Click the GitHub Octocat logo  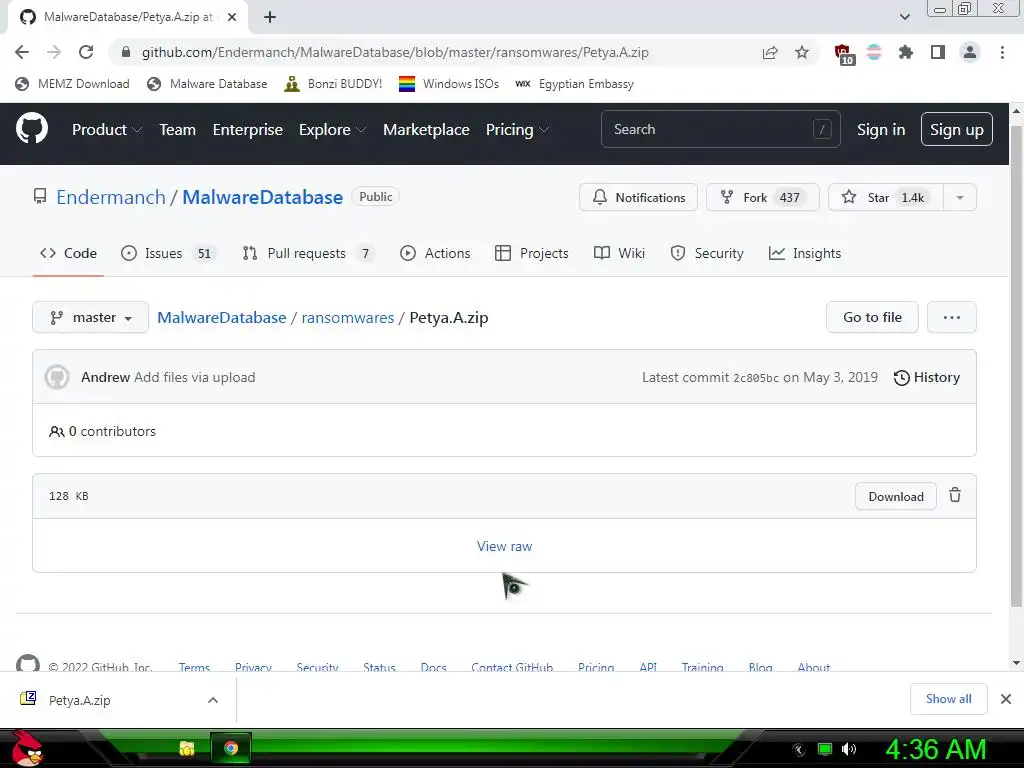[31, 129]
